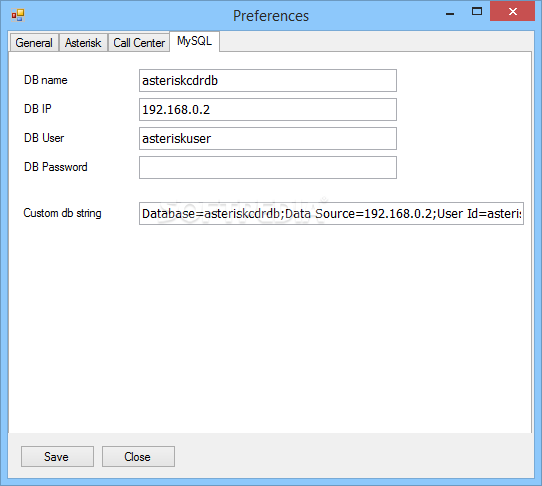The image size is (542, 486).
Task: Select the DB User field with asteriskuser
Action: [268, 139]
